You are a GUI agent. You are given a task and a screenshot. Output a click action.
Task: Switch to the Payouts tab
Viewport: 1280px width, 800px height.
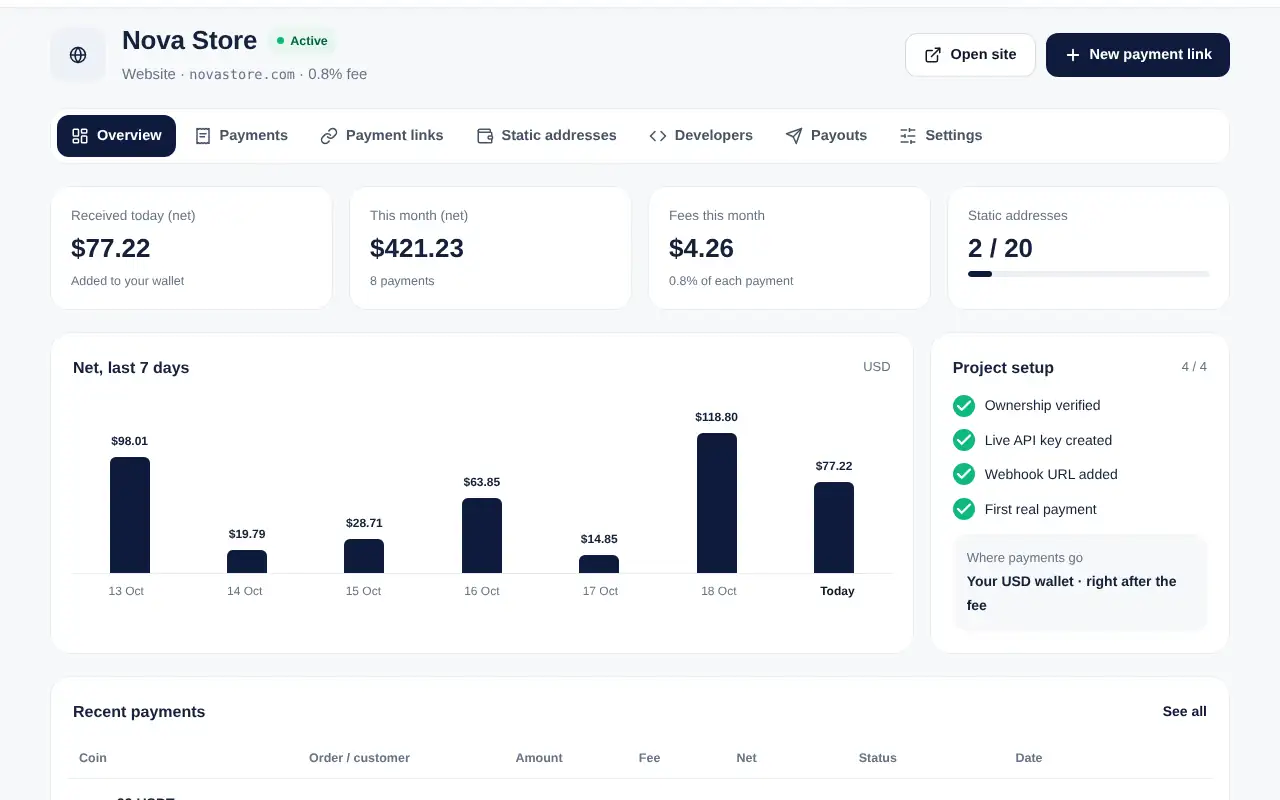pos(826,136)
